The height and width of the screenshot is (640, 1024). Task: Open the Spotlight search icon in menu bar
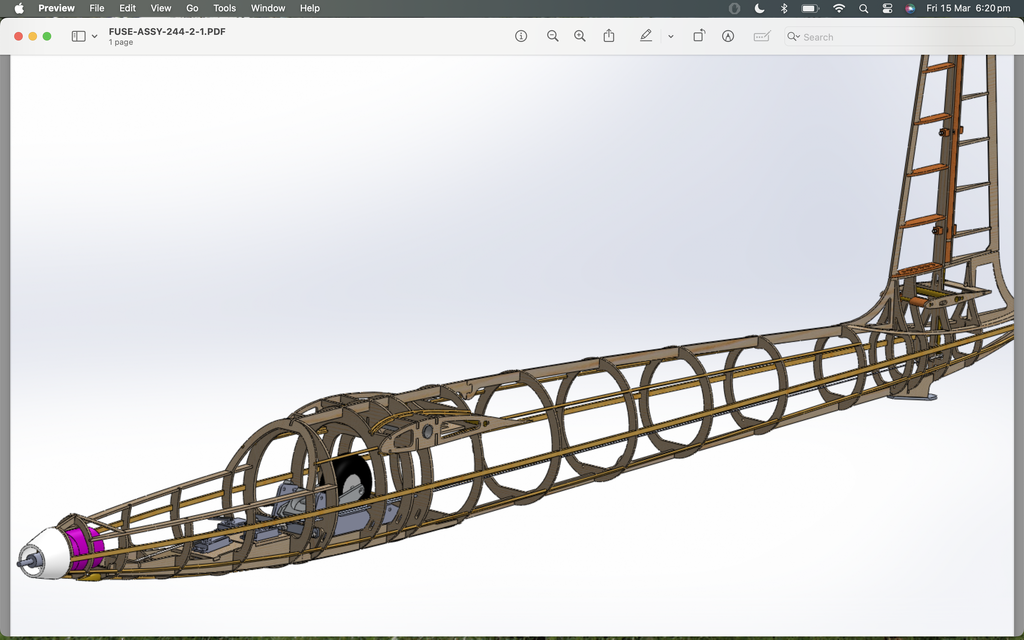(863, 8)
